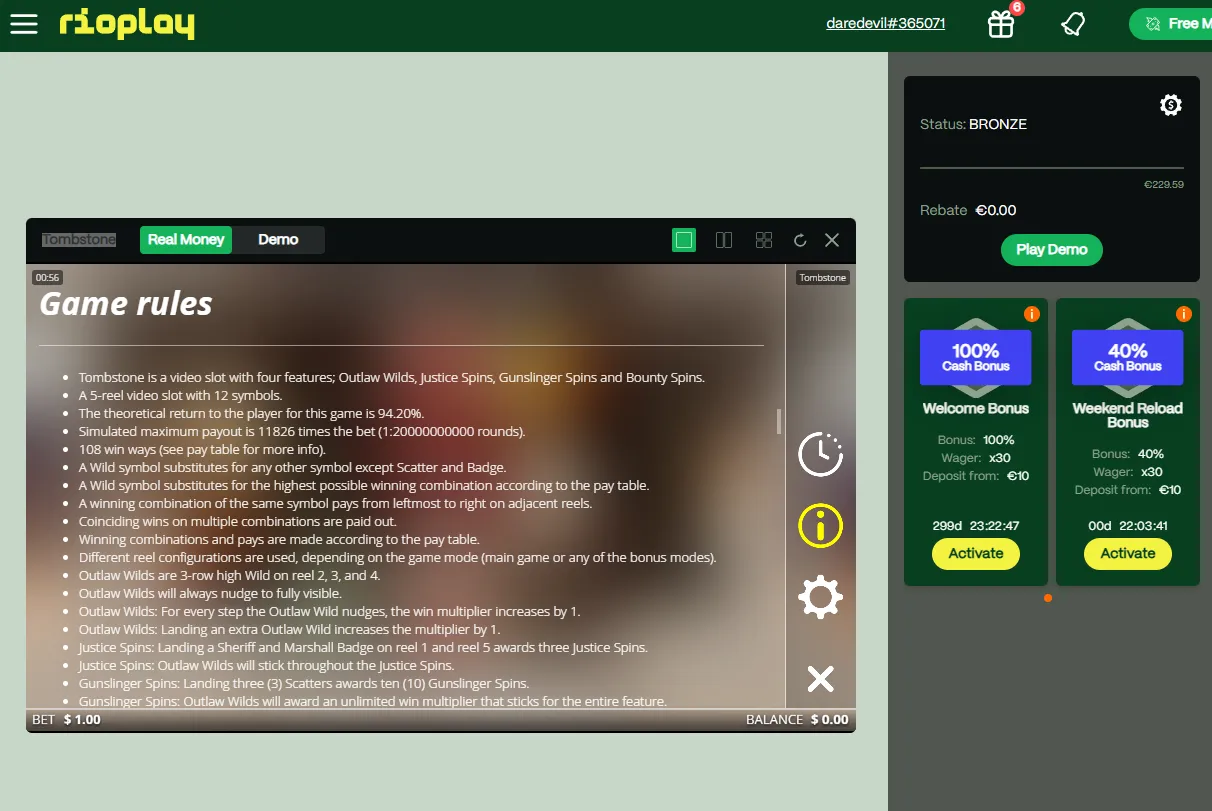The image size is (1212, 811).
Task: Click the Weekend Reload Bonus title
Action: click(x=1128, y=415)
